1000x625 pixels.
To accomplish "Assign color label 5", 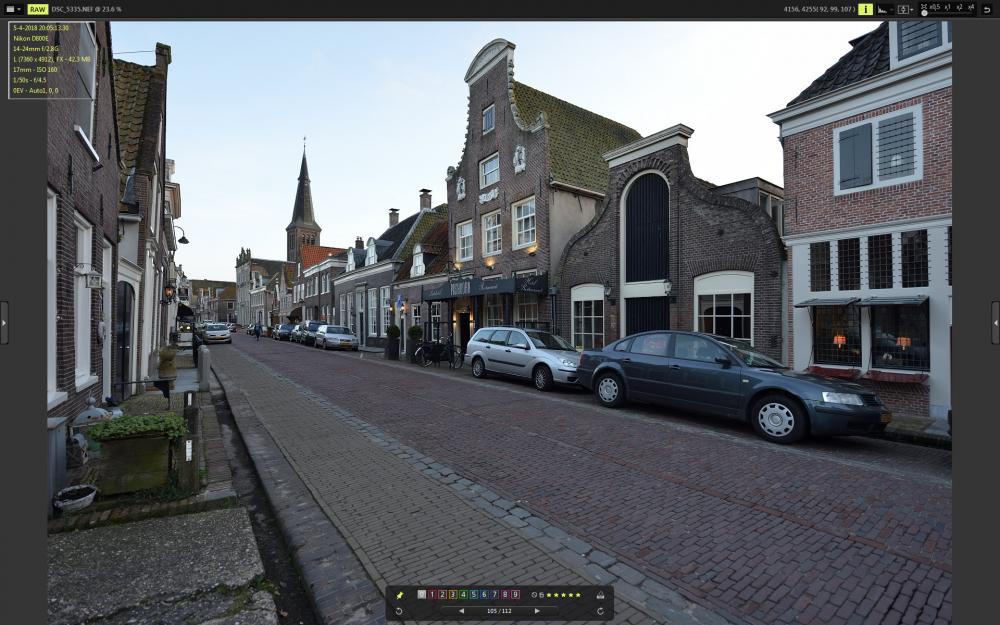I will tap(474, 594).
